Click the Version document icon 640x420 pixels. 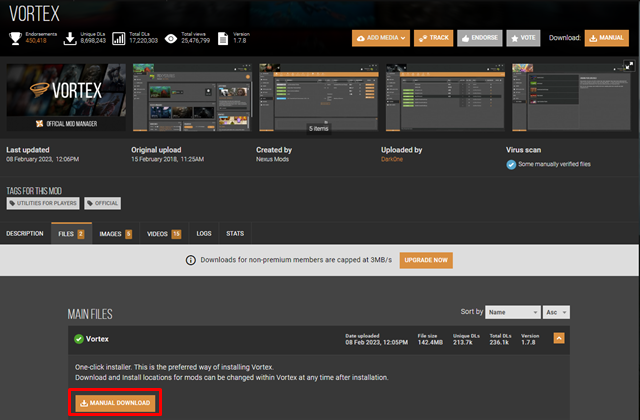[223, 38]
